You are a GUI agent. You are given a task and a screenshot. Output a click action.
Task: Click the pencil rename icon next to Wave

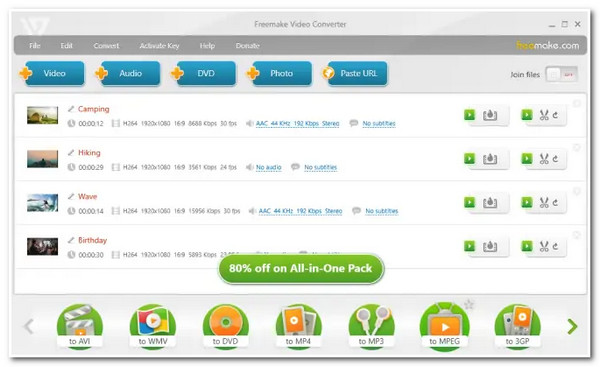(x=71, y=196)
